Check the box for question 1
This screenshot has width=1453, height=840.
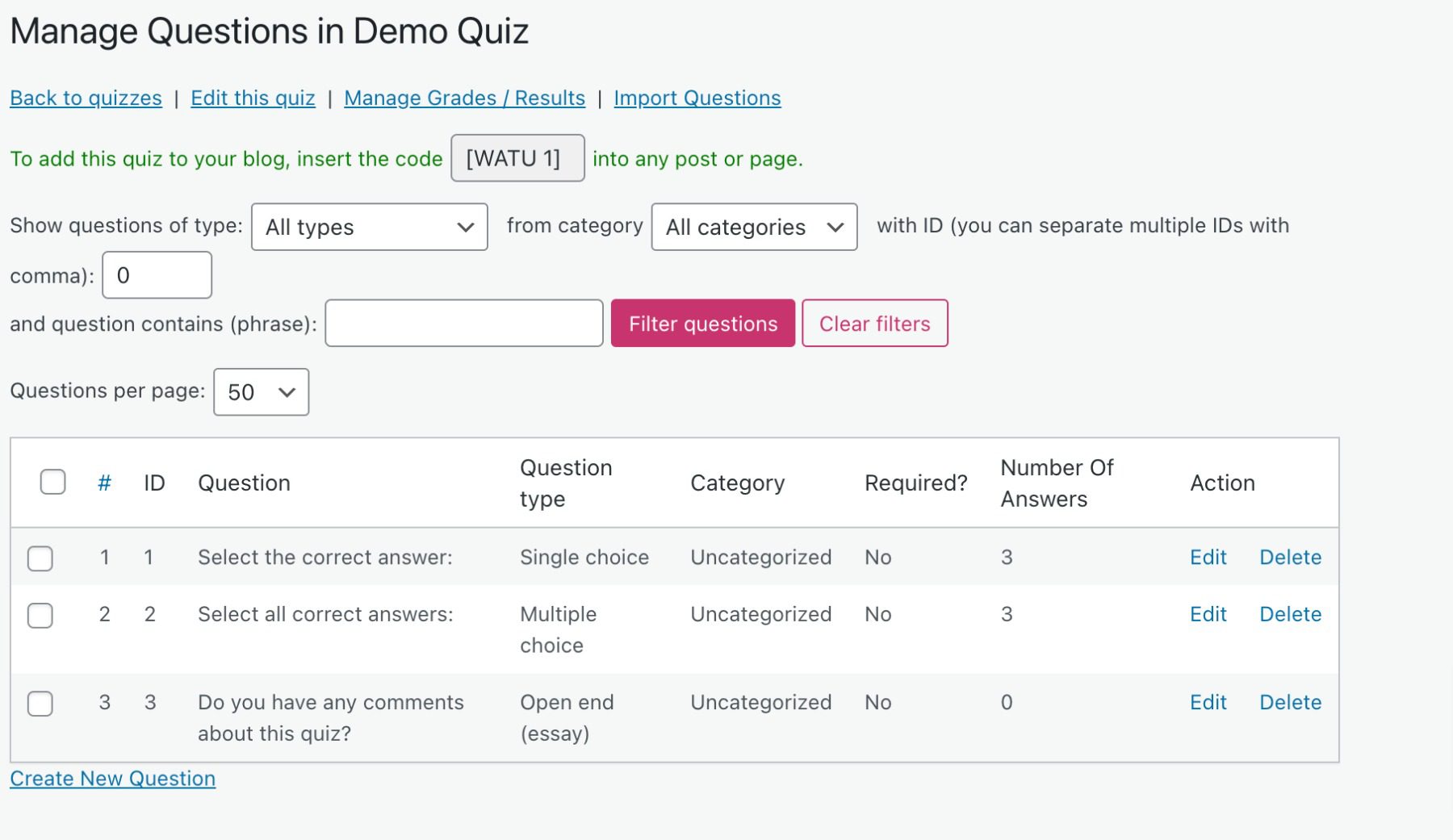click(40, 558)
